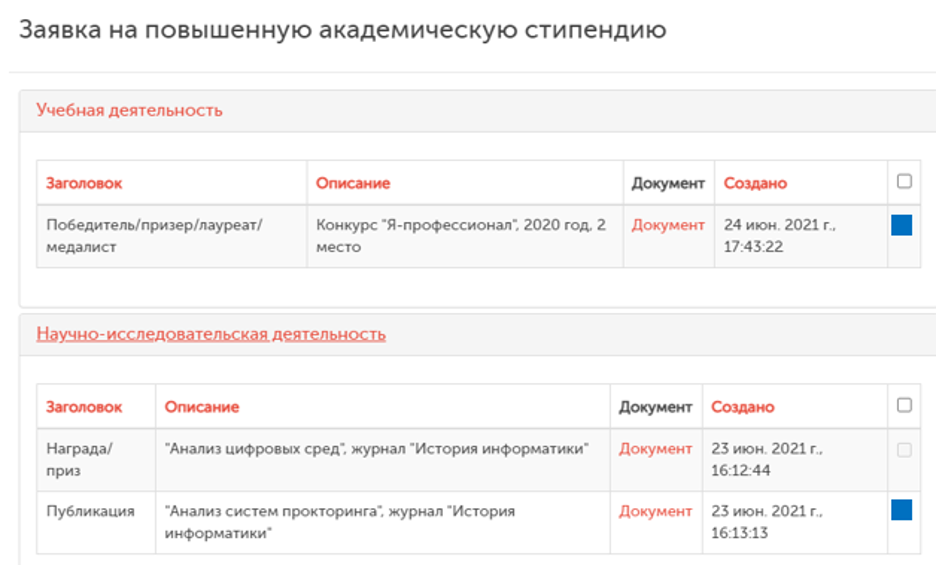Click the Заявка на повышенную академическую стипендию title
This screenshot has height=566, width=936.
point(343,30)
